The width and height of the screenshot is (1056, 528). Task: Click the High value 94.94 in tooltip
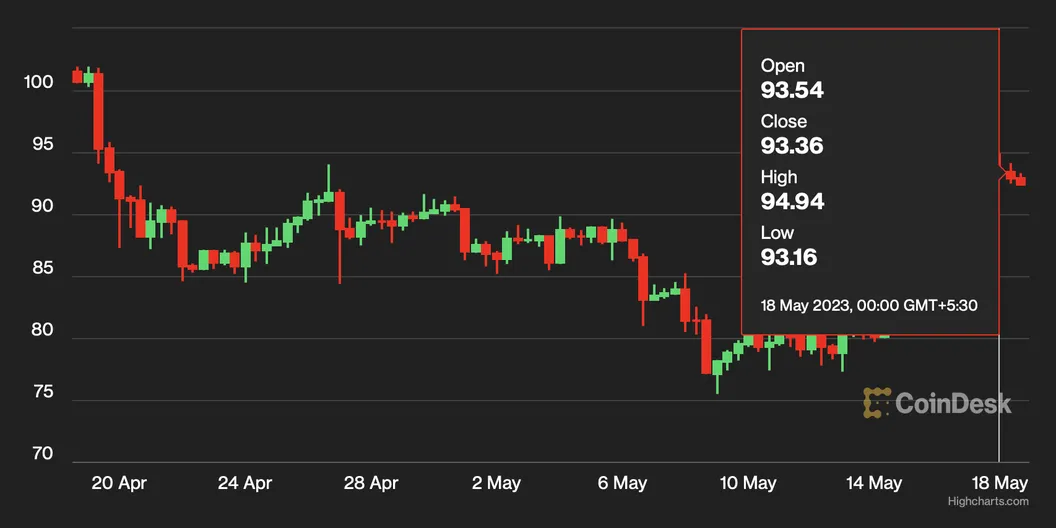[x=792, y=202]
